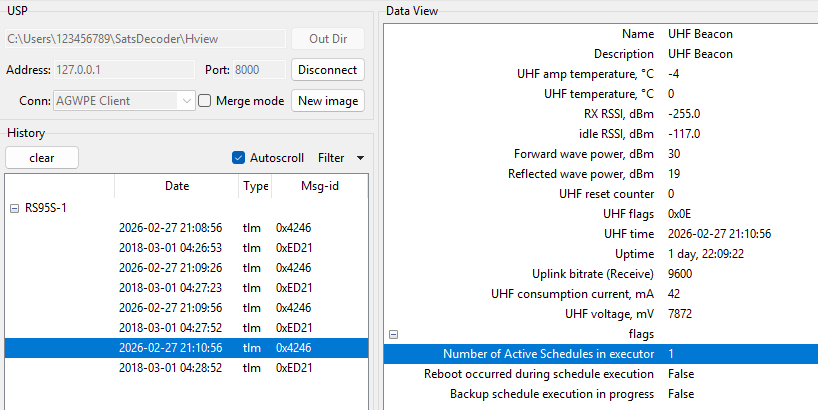Sort history by Date column header

click(x=176, y=186)
